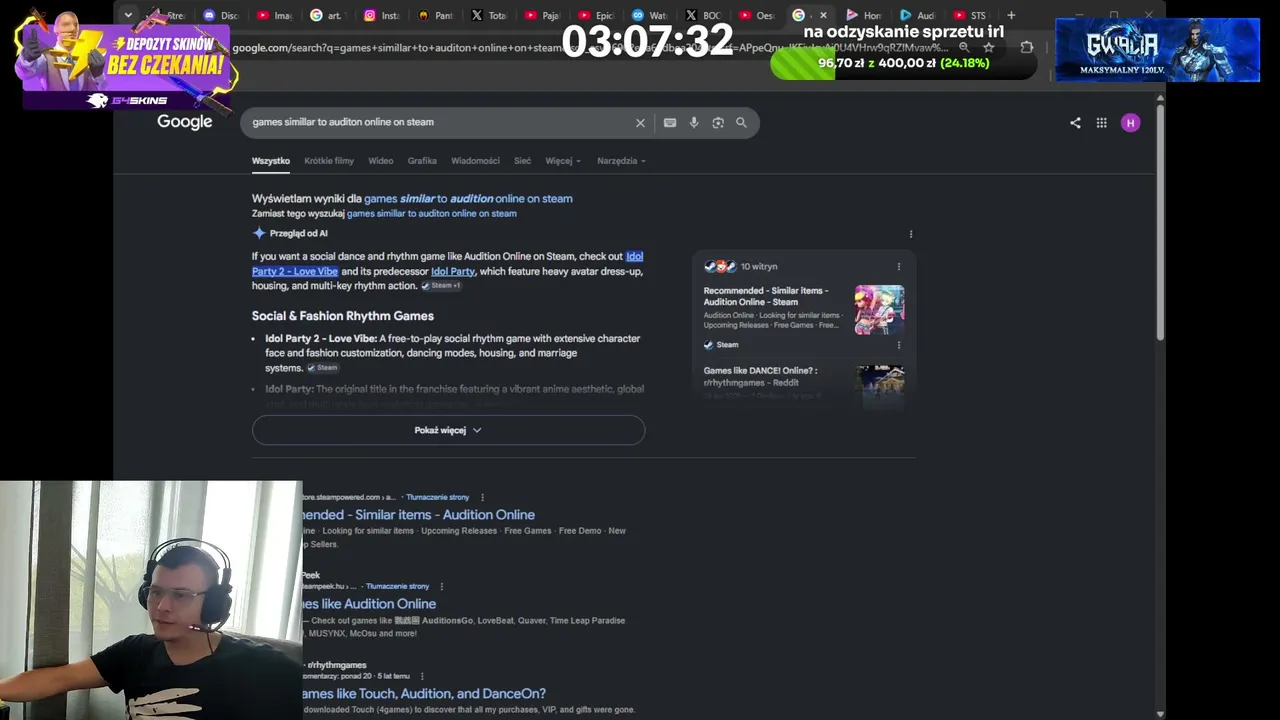Click the Steam +1 citation chip
This screenshot has width=1280, height=720.
coord(441,286)
